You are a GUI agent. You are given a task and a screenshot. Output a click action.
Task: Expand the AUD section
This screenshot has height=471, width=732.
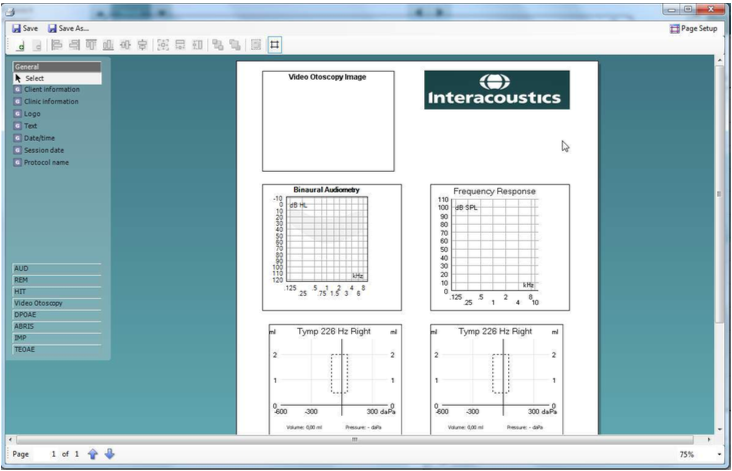tap(56, 268)
